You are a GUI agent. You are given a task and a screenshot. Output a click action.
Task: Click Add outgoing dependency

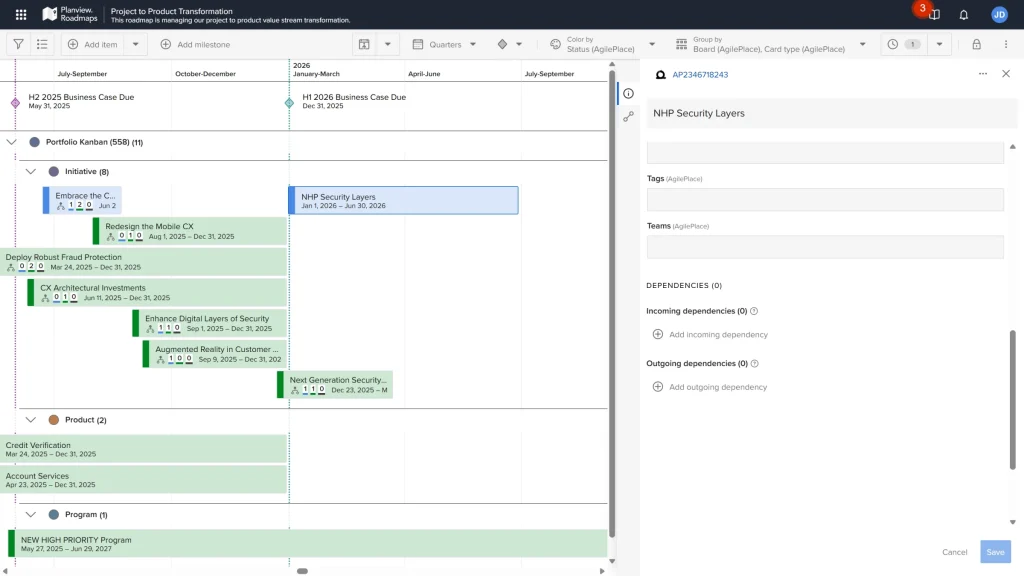[x=710, y=387]
